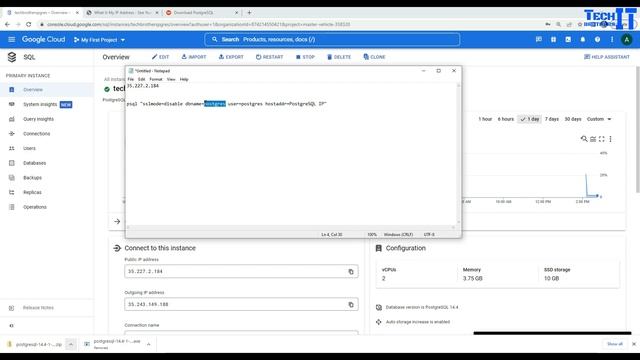Toggle the chart legend icon
The width and height of the screenshot is (640, 360).
(593, 139)
